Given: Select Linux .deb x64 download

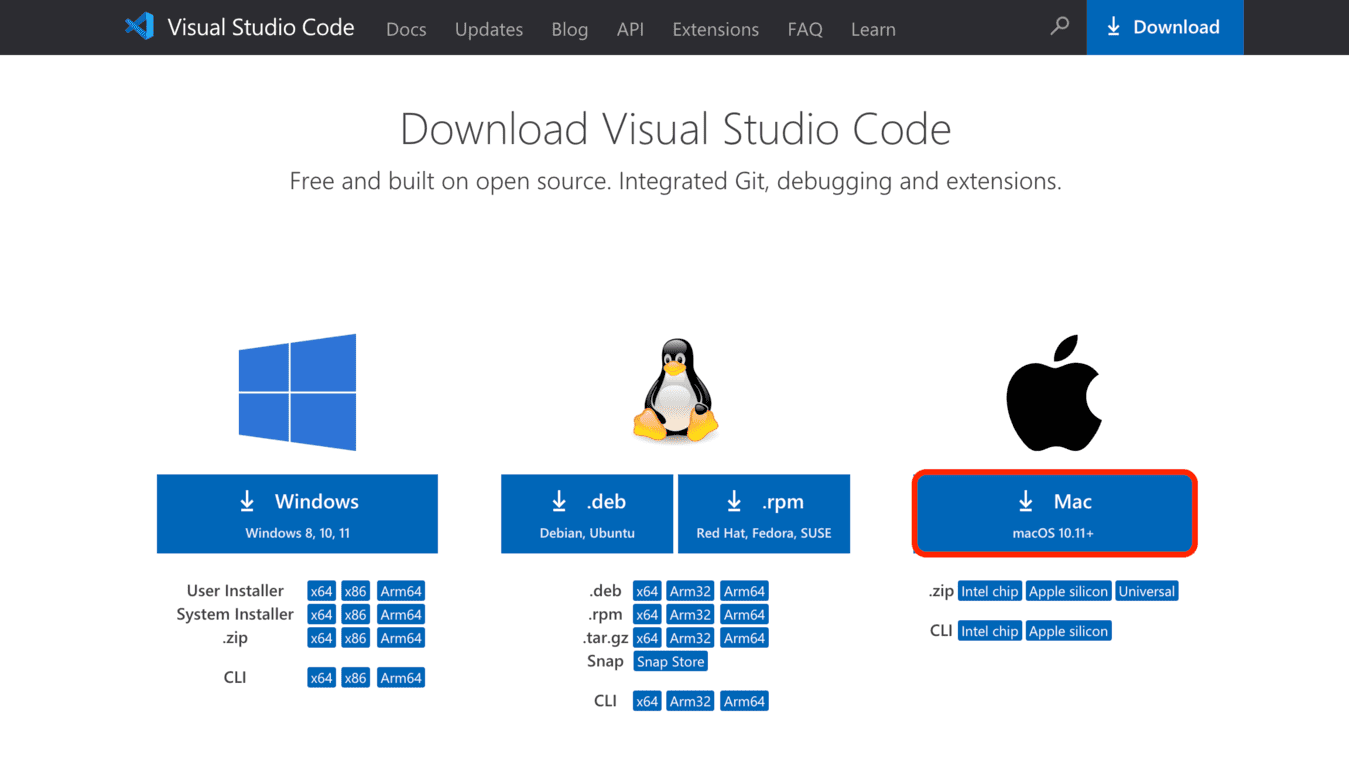Looking at the screenshot, I should pos(647,591).
